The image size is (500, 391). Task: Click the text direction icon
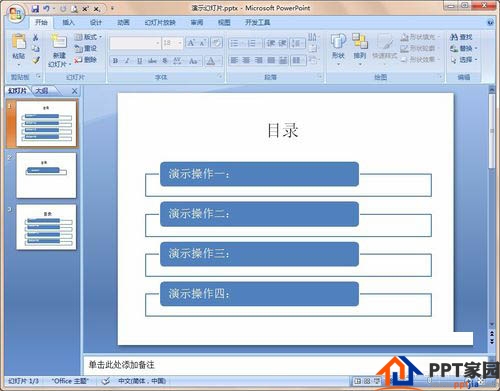[x=312, y=37]
